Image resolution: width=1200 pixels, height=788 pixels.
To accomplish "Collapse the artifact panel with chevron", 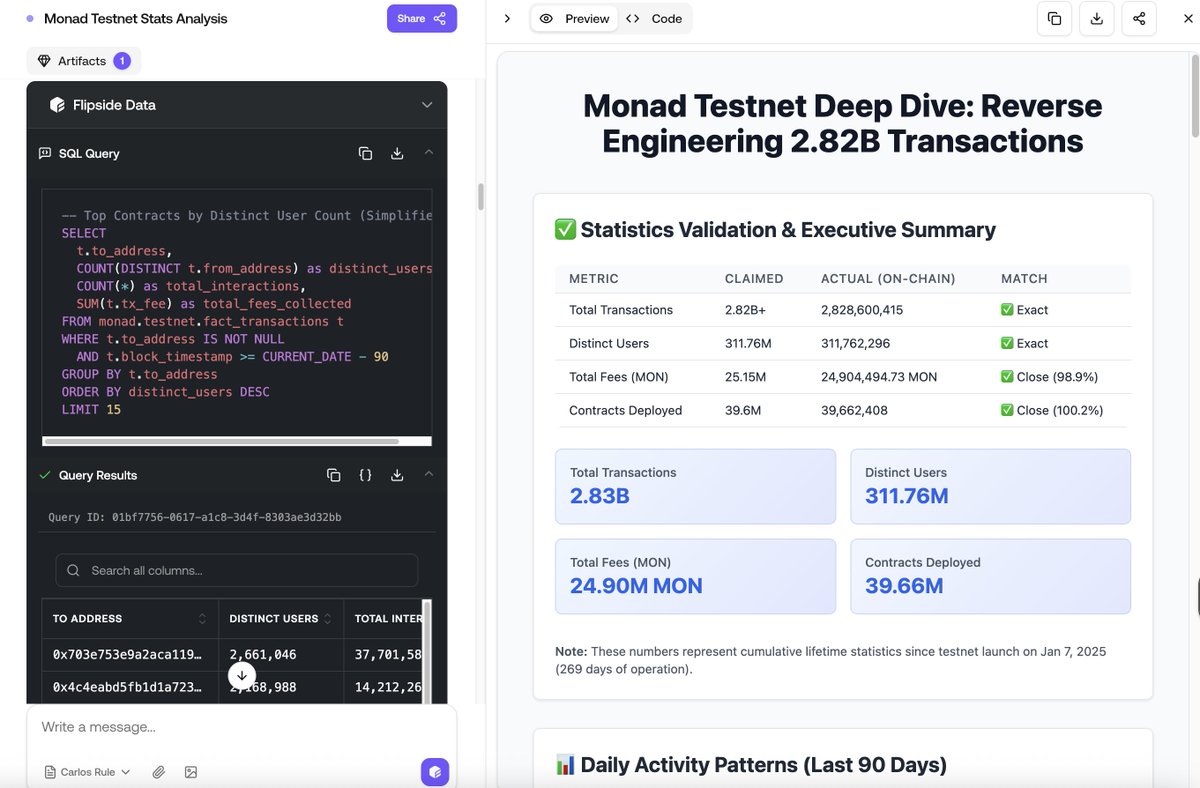I will point(507,19).
